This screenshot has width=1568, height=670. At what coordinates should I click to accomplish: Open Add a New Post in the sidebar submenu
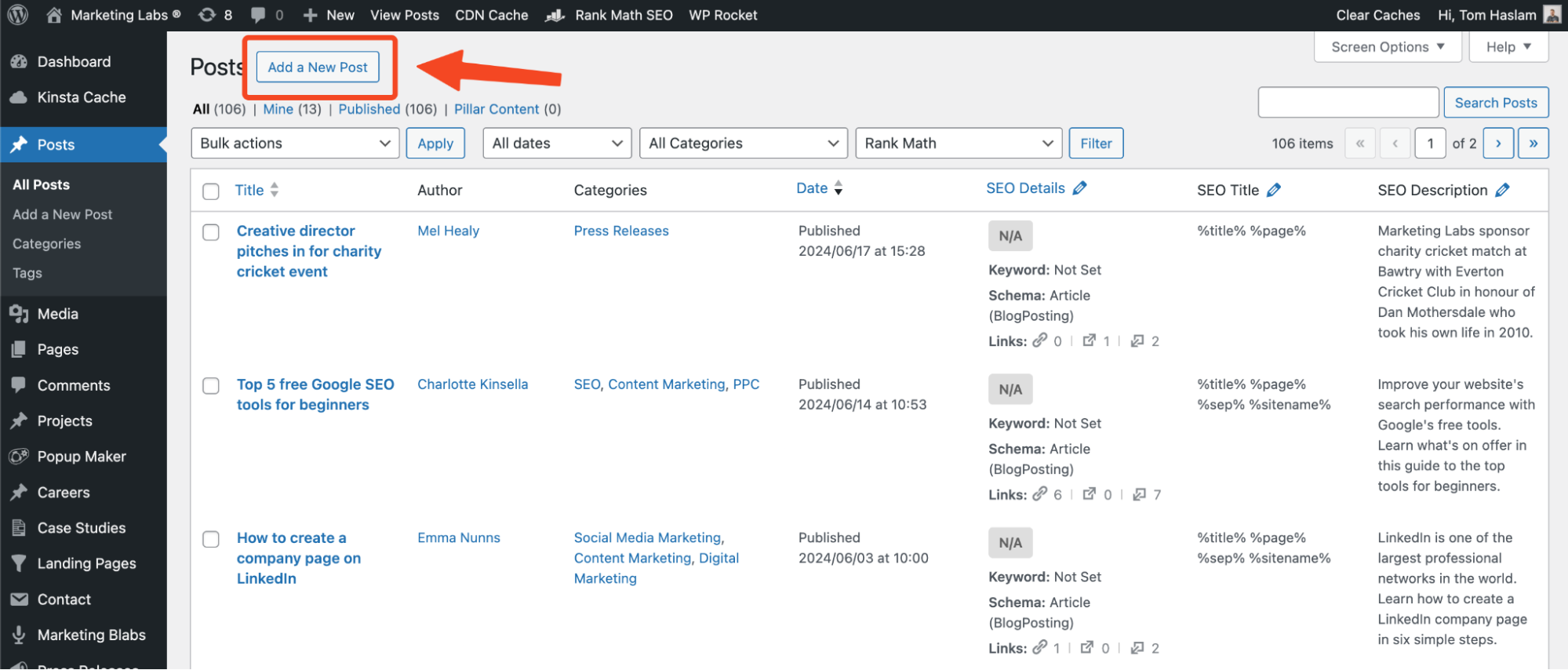pyautogui.click(x=62, y=214)
